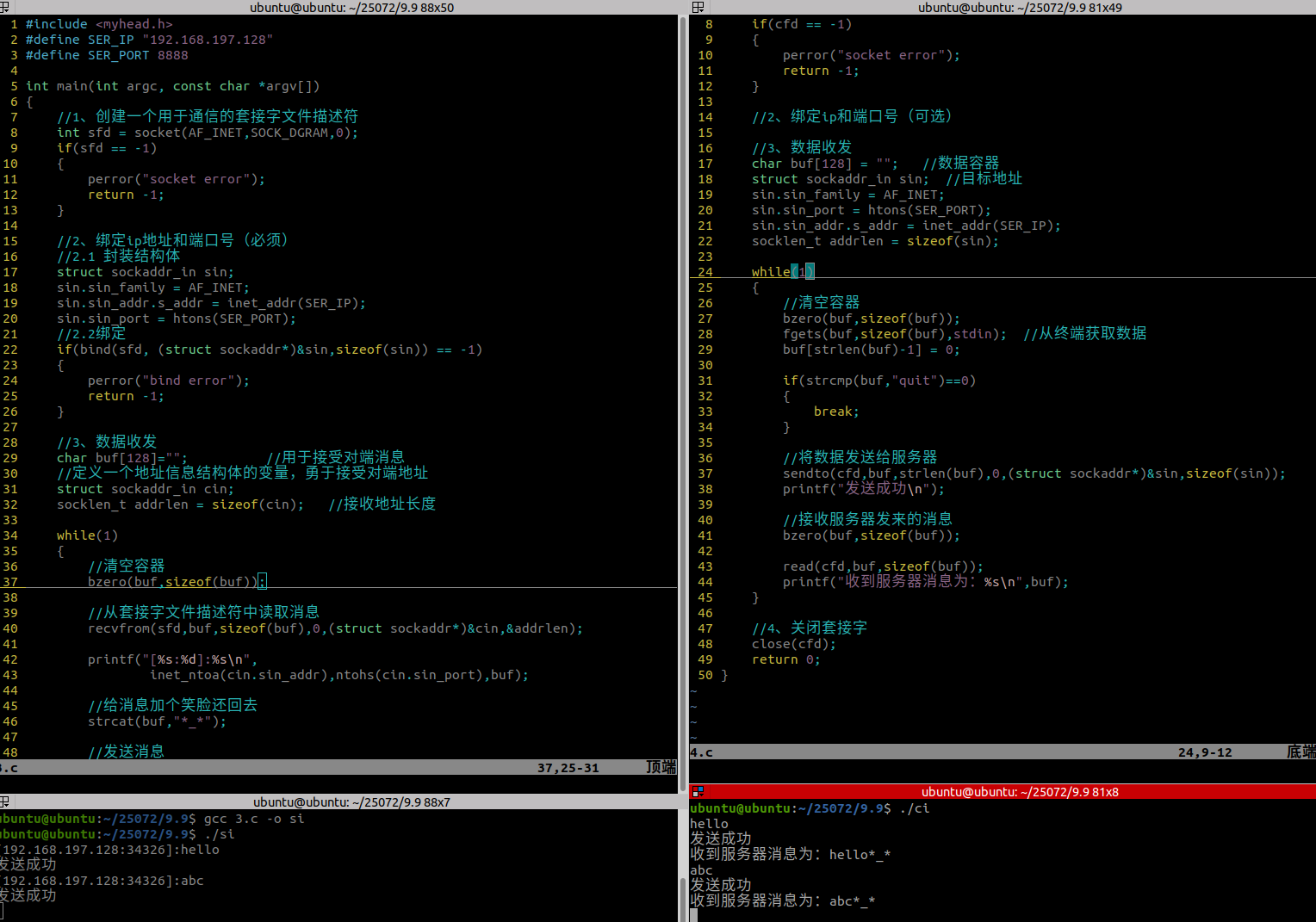Click the 'printf("[%s:%d]:%s\n",' line
The height and width of the screenshot is (922, 1316).
point(172,659)
